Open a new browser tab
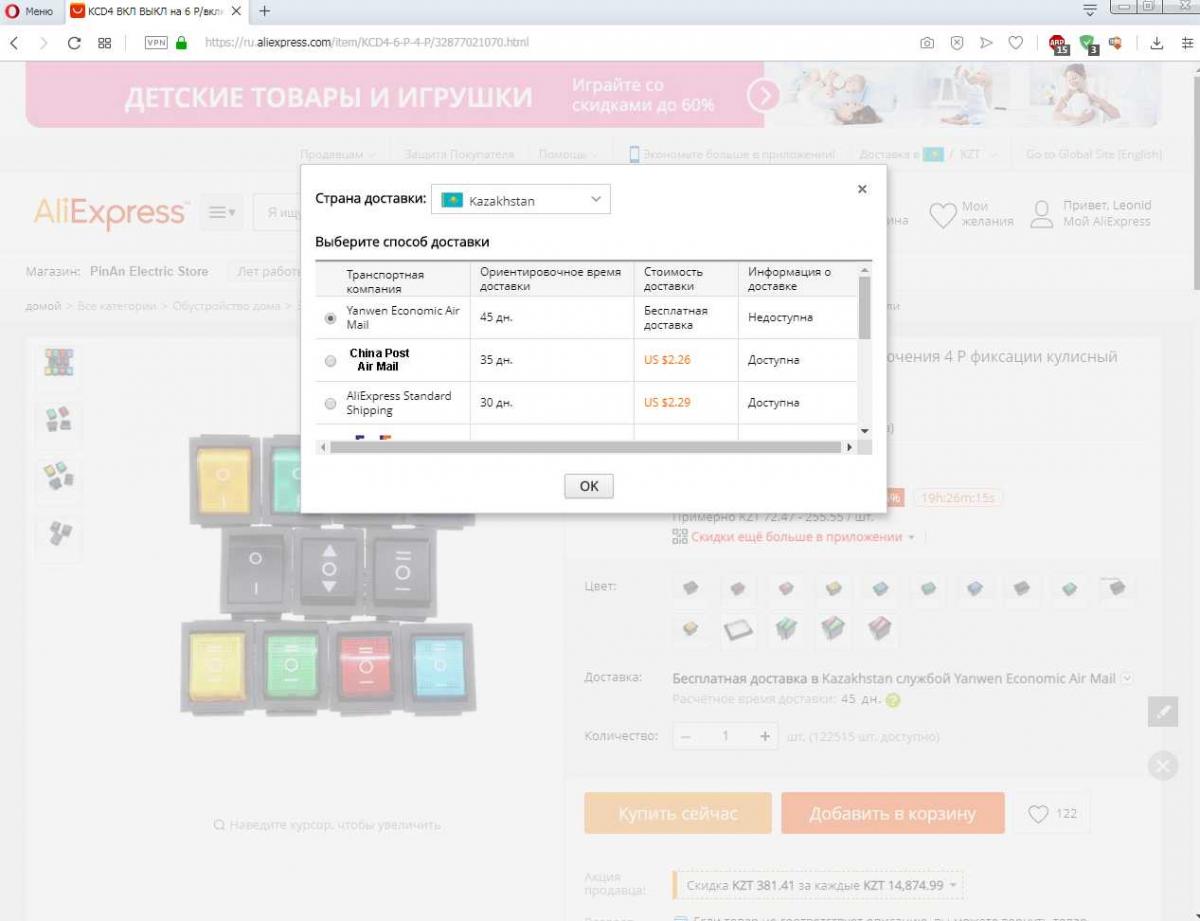This screenshot has width=1200, height=921. [265, 11]
